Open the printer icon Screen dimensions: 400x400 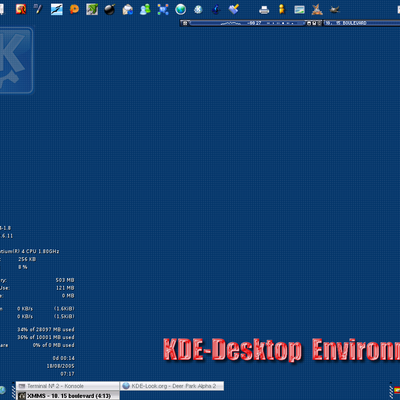264,10
